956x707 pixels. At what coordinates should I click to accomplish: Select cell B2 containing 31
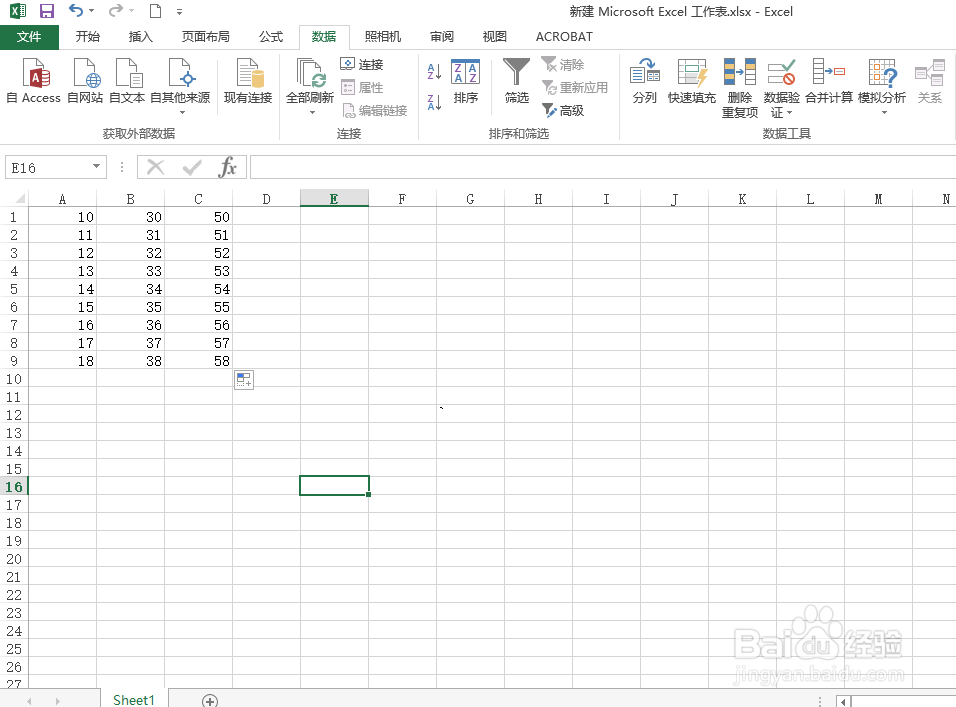point(130,235)
